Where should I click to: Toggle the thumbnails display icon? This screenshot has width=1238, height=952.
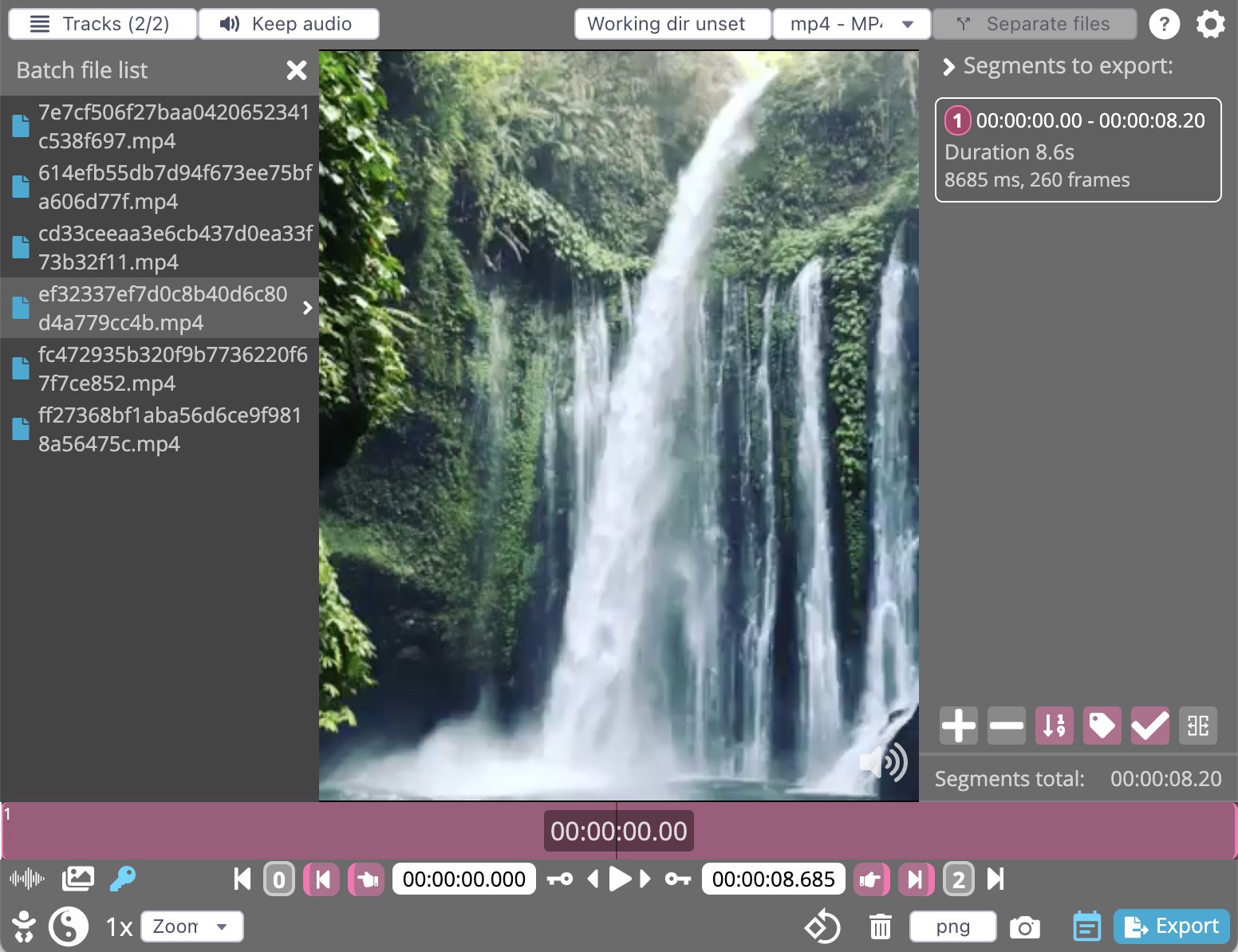pyautogui.click(x=78, y=879)
